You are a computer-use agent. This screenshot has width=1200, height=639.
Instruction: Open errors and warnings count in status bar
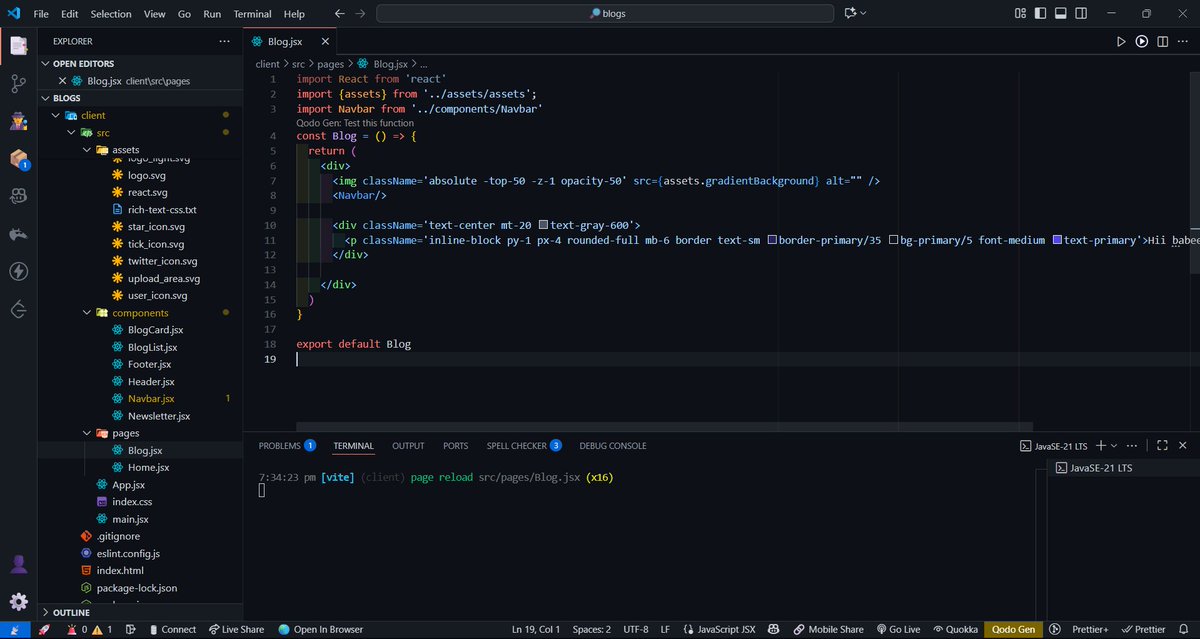coord(88,629)
